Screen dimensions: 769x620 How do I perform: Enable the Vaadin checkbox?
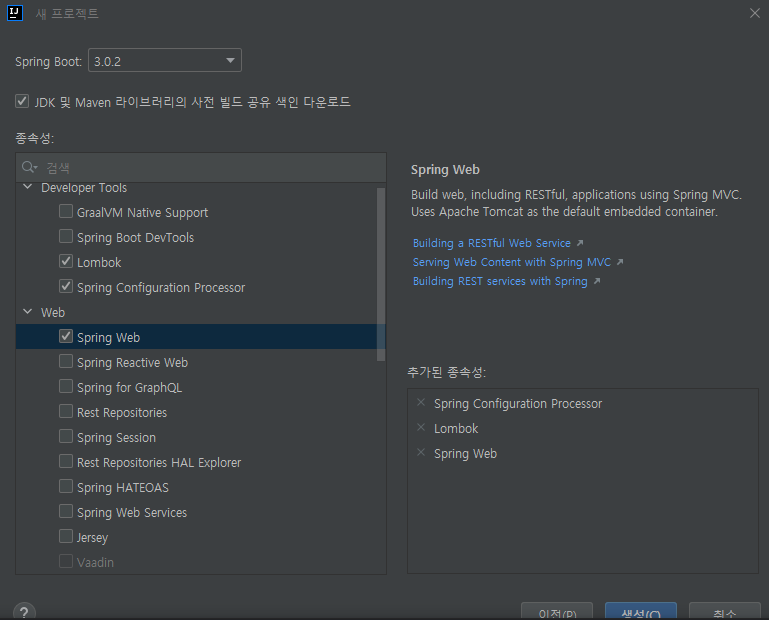[66, 562]
